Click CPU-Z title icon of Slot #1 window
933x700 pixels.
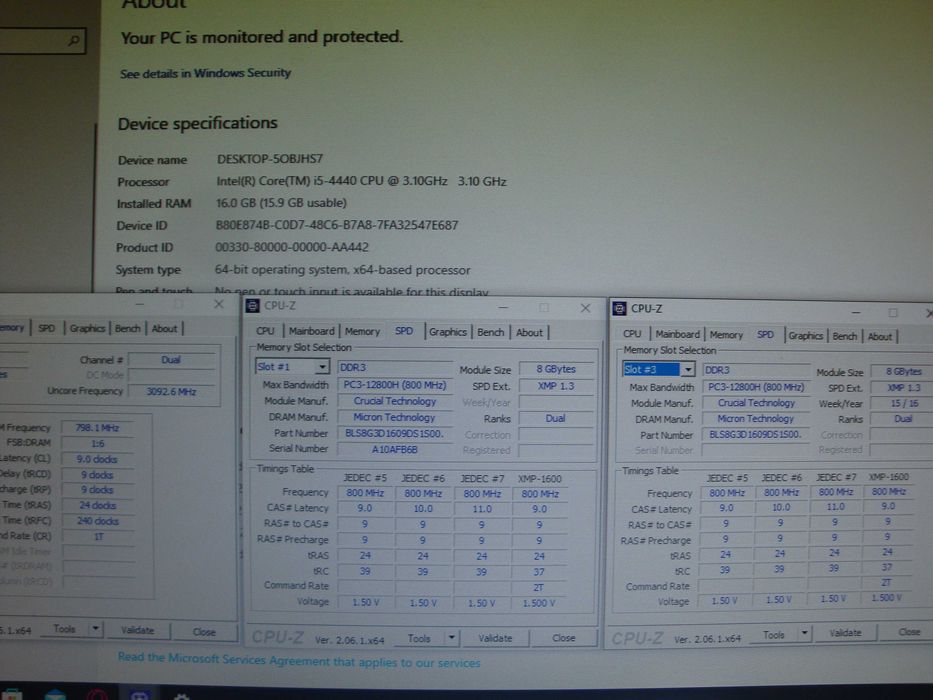point(252,306)
